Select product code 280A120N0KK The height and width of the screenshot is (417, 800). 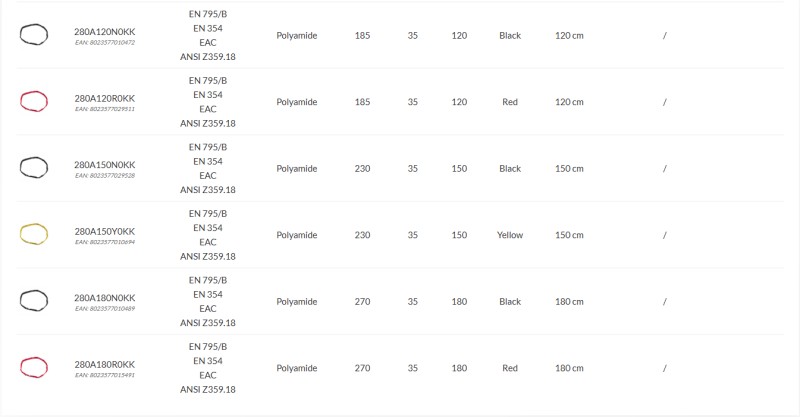105,32
